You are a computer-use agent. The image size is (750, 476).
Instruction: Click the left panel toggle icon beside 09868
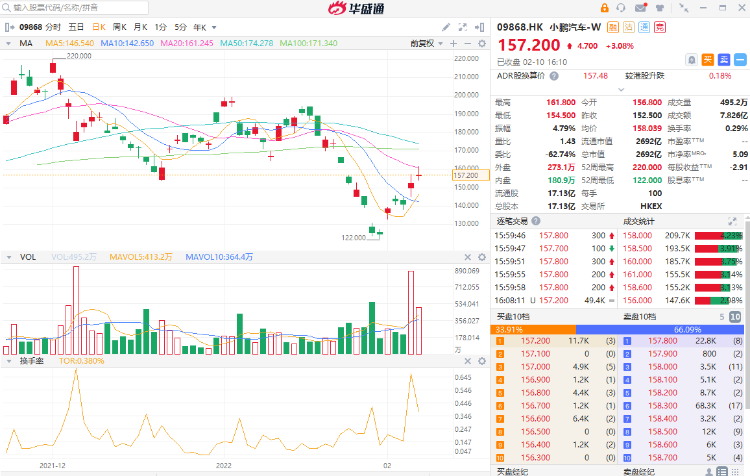click(9, 27)
